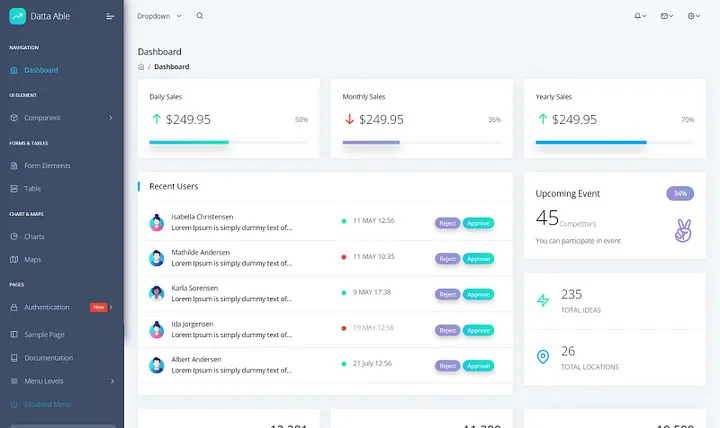Click the green up arrow in Daily Sales
720x428 pixels.
[x=156, y=119]
